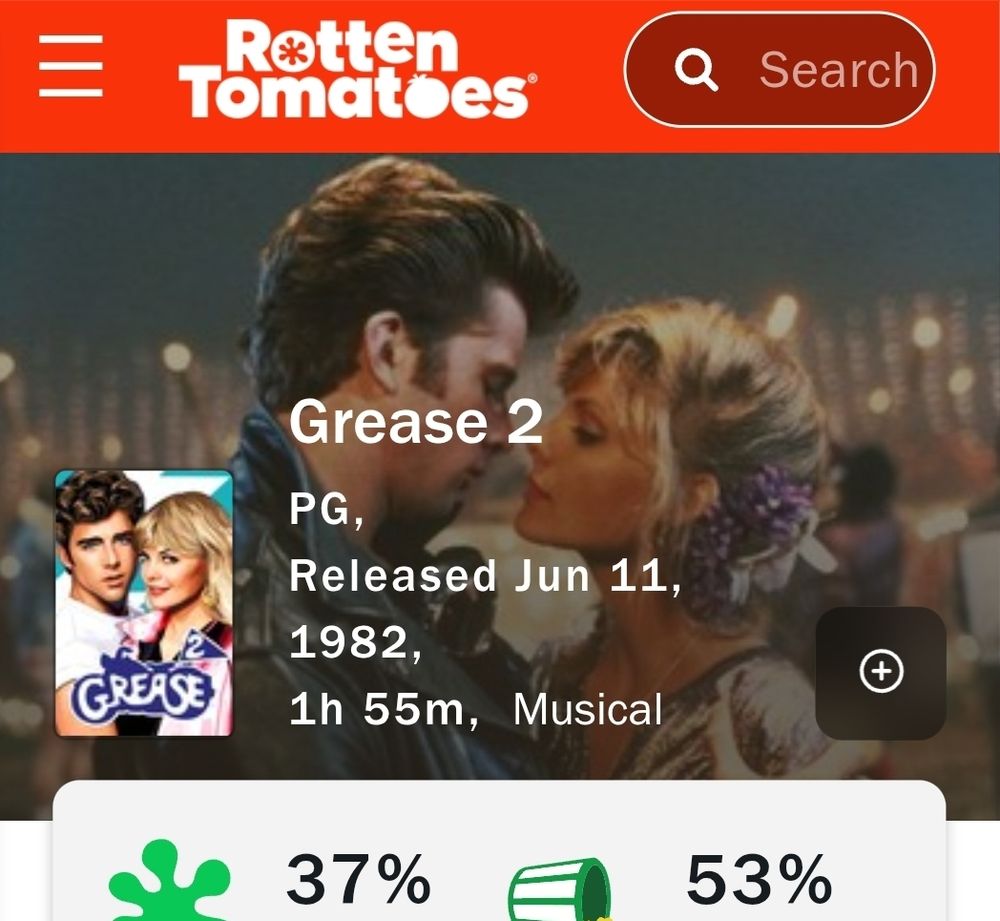Click the green splat Tomatometer icon
This screenshot has width=1000, height=921.
tap(169, 881)
